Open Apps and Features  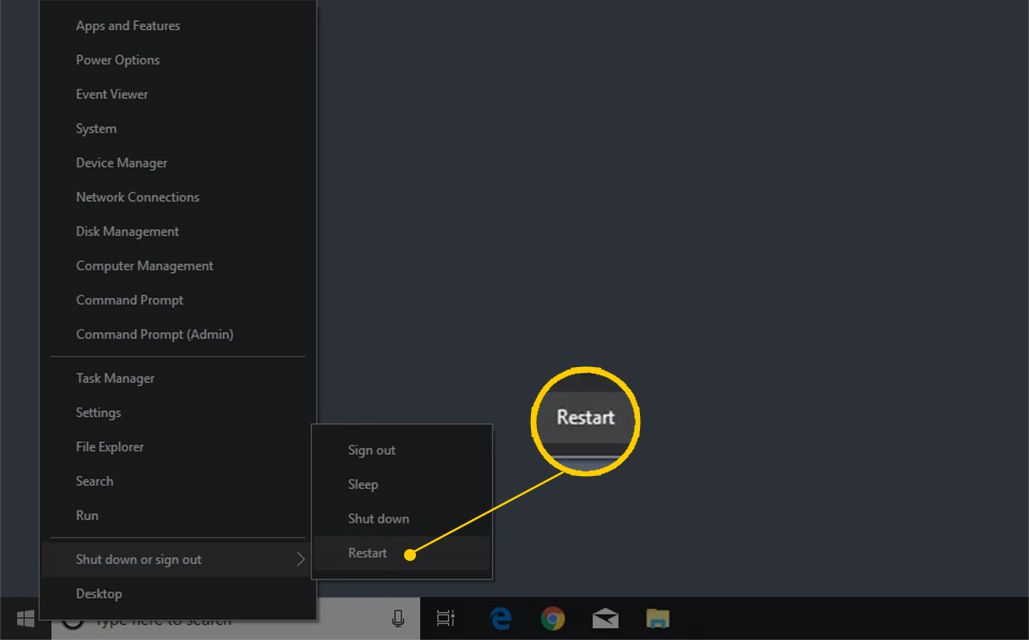(x=128, y=26)
